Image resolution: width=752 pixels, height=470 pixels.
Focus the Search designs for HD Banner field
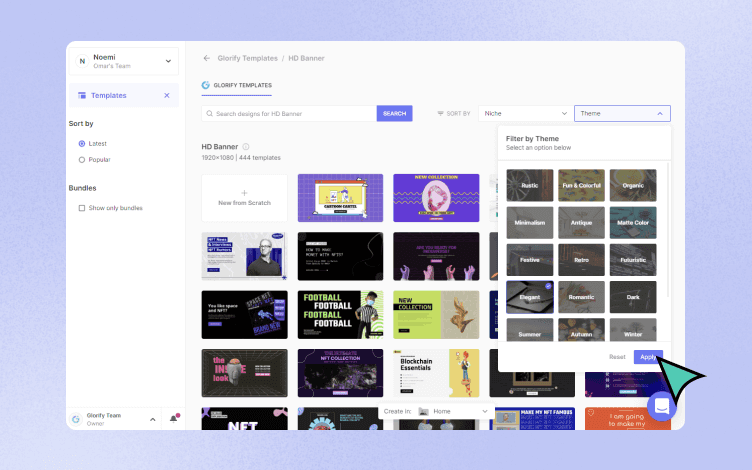(x=289, y=114)
